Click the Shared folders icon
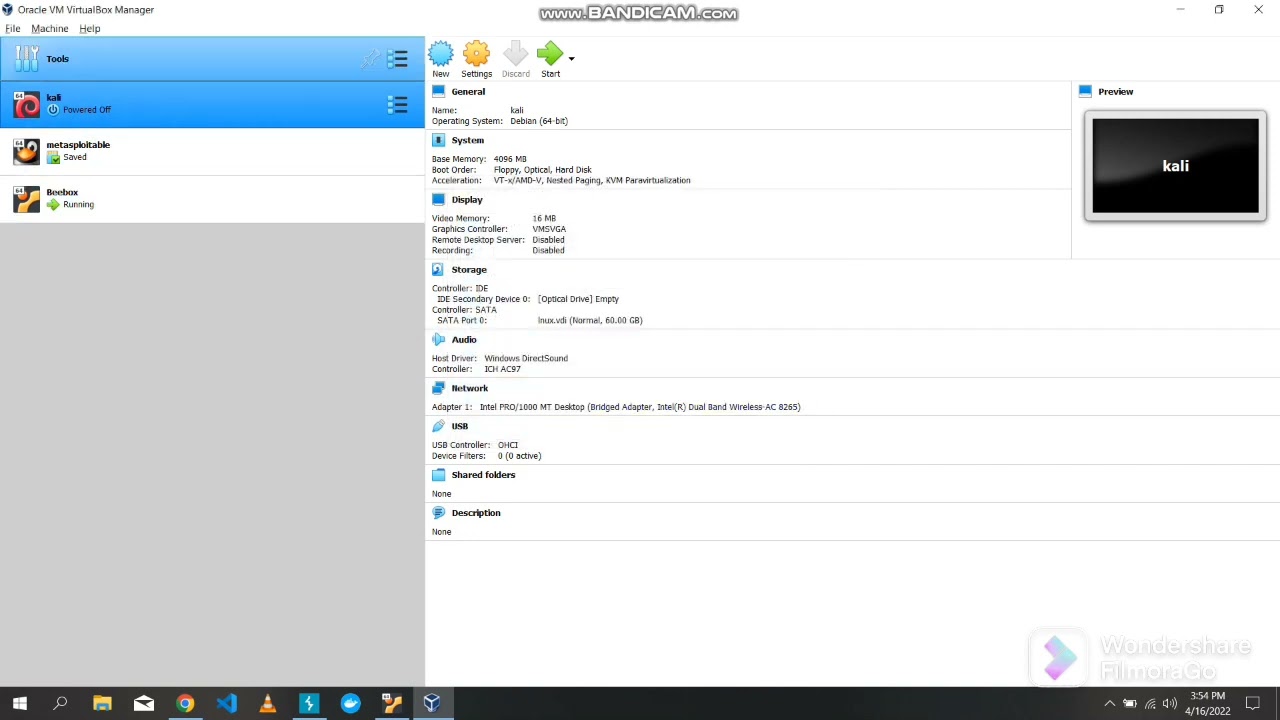Viewport: 1280px width, 720px height. pos(438,475)
